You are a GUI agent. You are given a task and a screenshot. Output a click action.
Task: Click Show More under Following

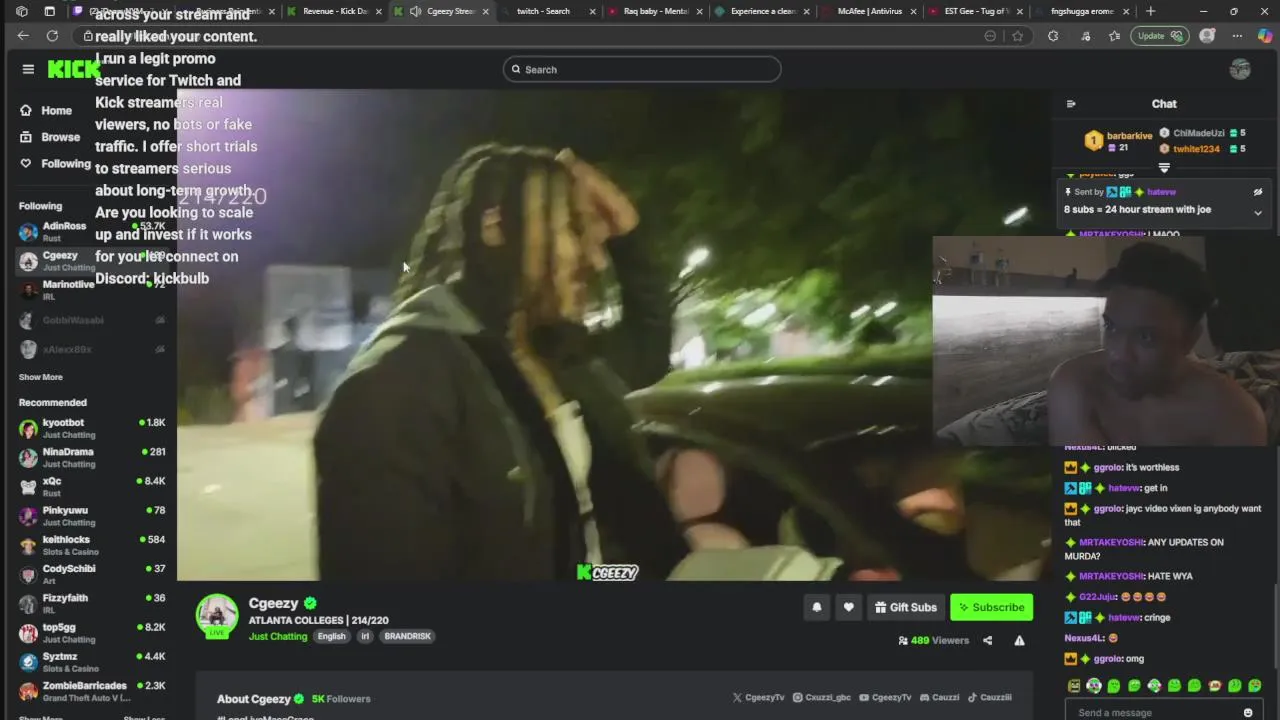tap(41, 377)
